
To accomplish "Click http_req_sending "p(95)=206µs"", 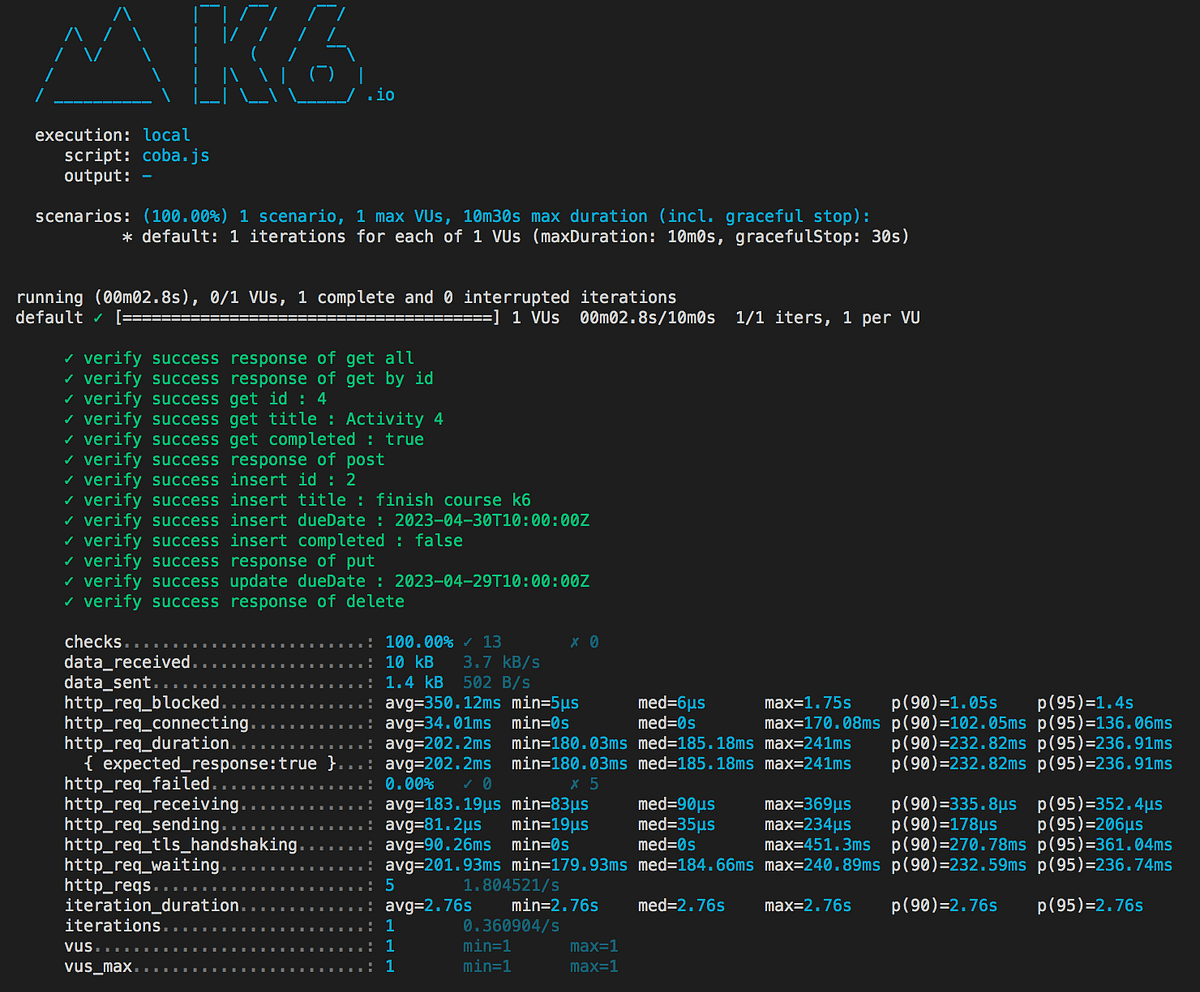I will click(1092, 825).
